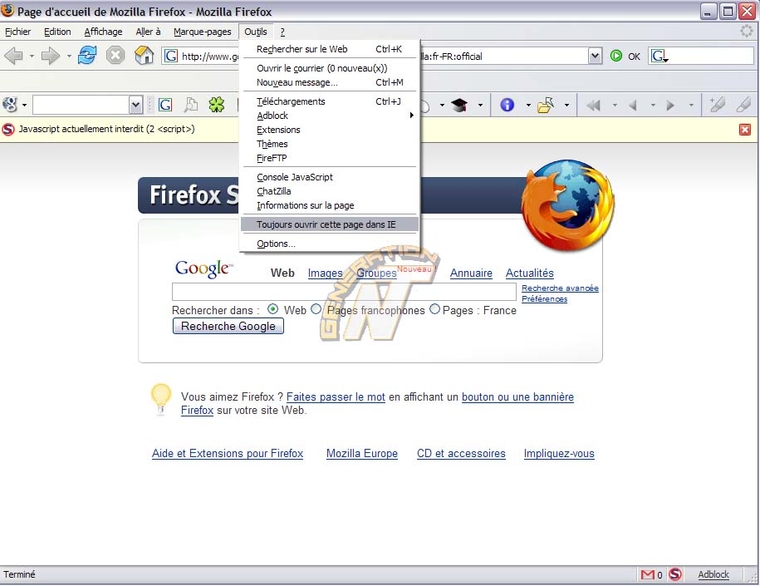
Task: Open the blue info icon dropdown arrow
Action: 528,105
